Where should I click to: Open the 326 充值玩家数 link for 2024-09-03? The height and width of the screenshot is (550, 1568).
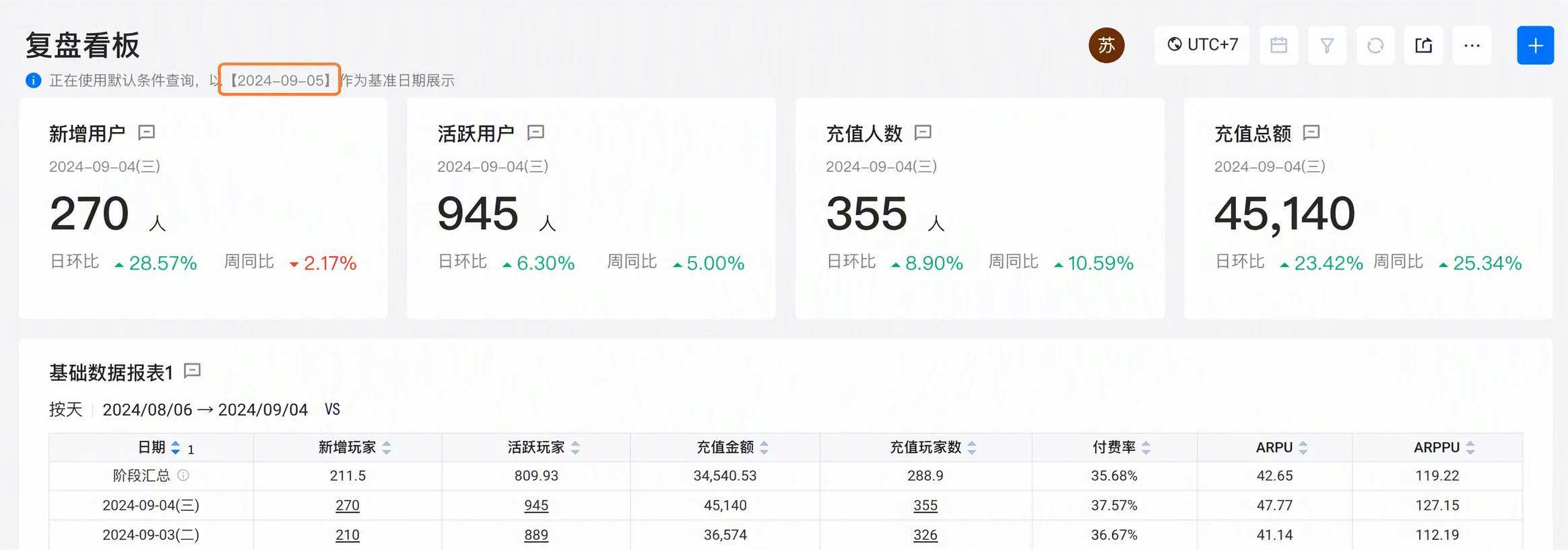click(925, 535)
